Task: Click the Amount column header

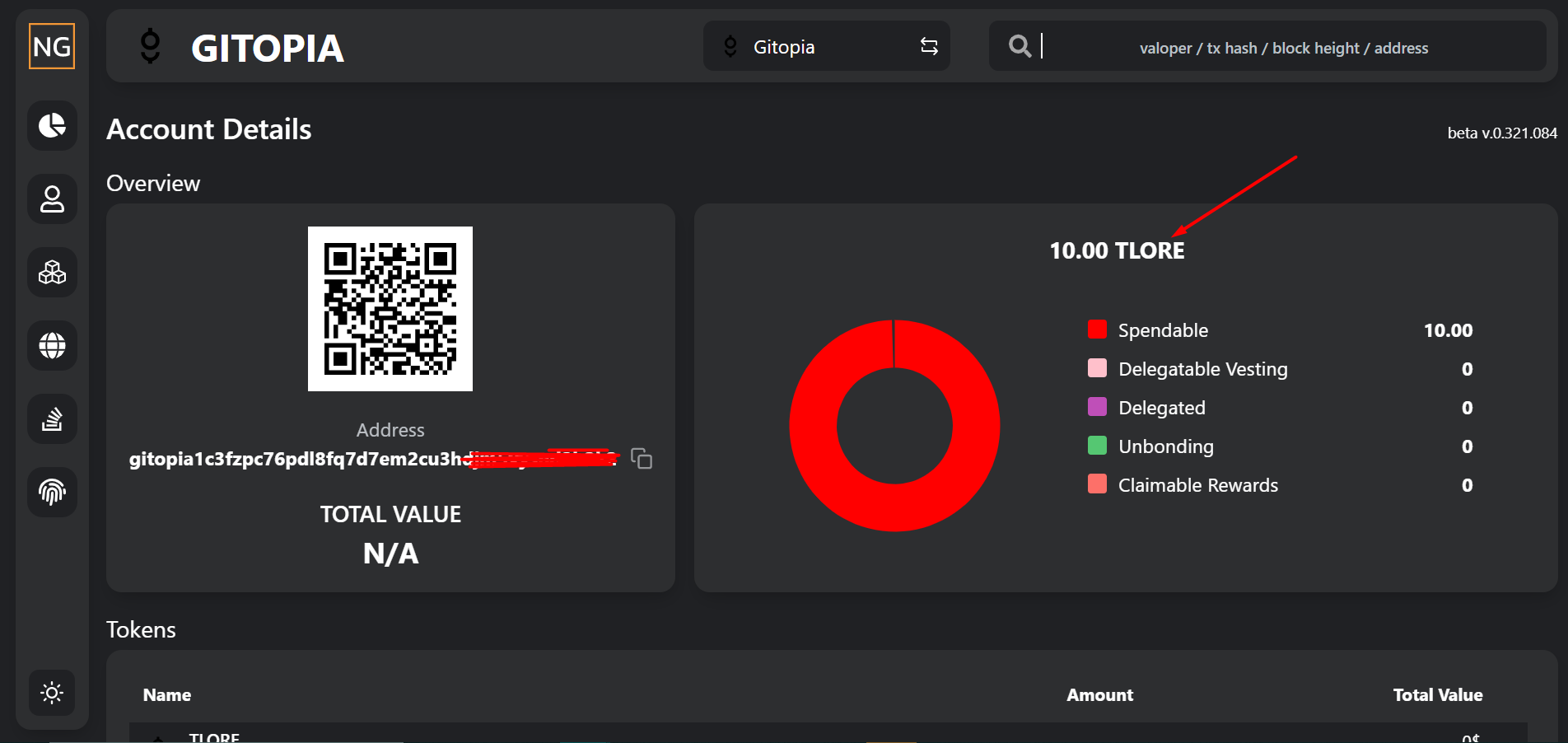Action: pyautogui.click(x=1099, y=694)
